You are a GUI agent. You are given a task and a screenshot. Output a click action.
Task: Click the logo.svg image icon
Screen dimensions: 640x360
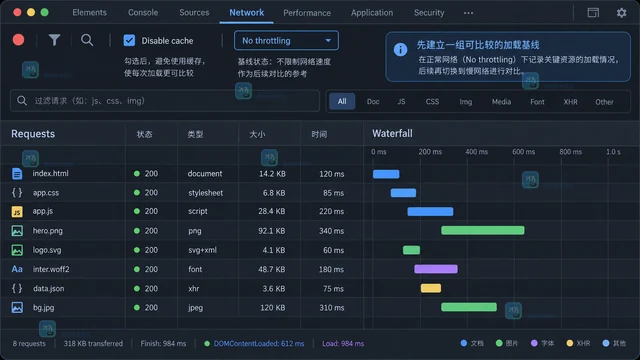tap(17, 250)
